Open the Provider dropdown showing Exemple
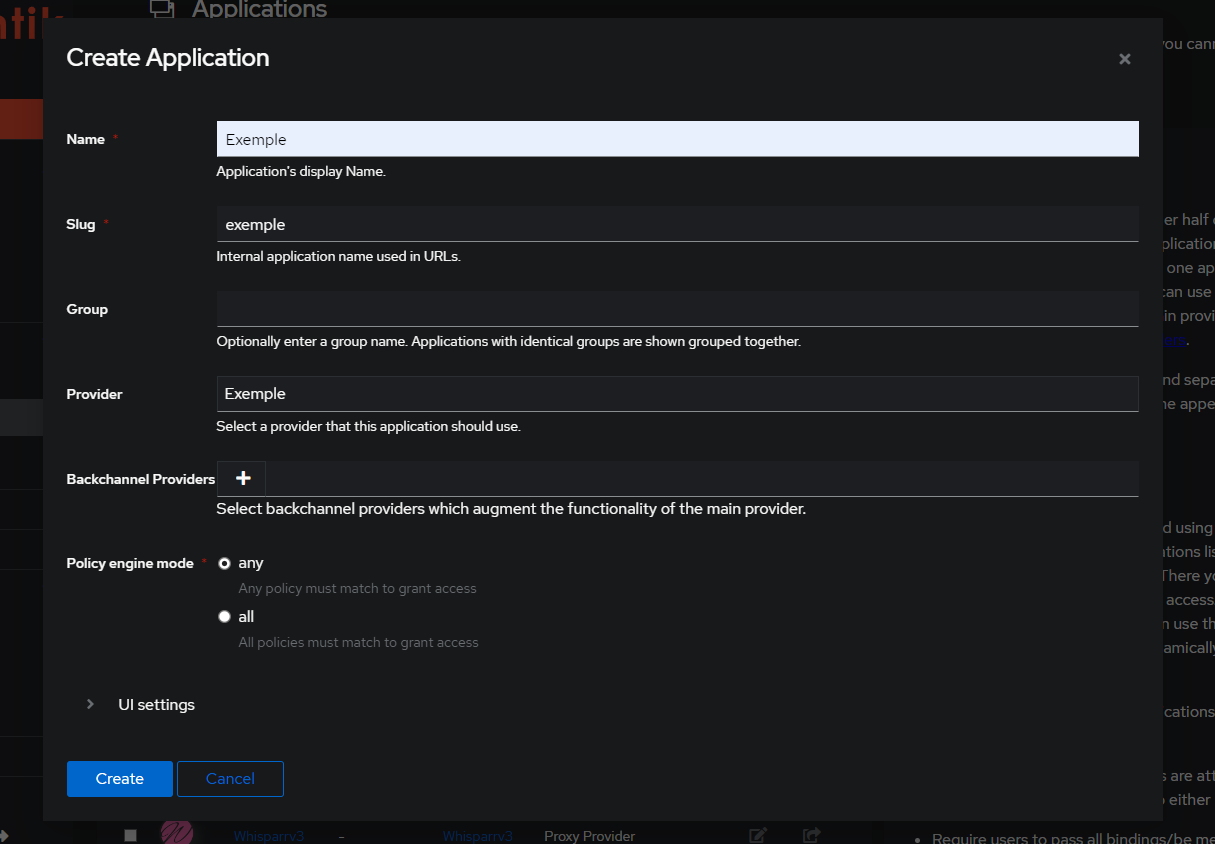Image resolution: width=1215 pixels, height=844 pixels. point(677,394)
